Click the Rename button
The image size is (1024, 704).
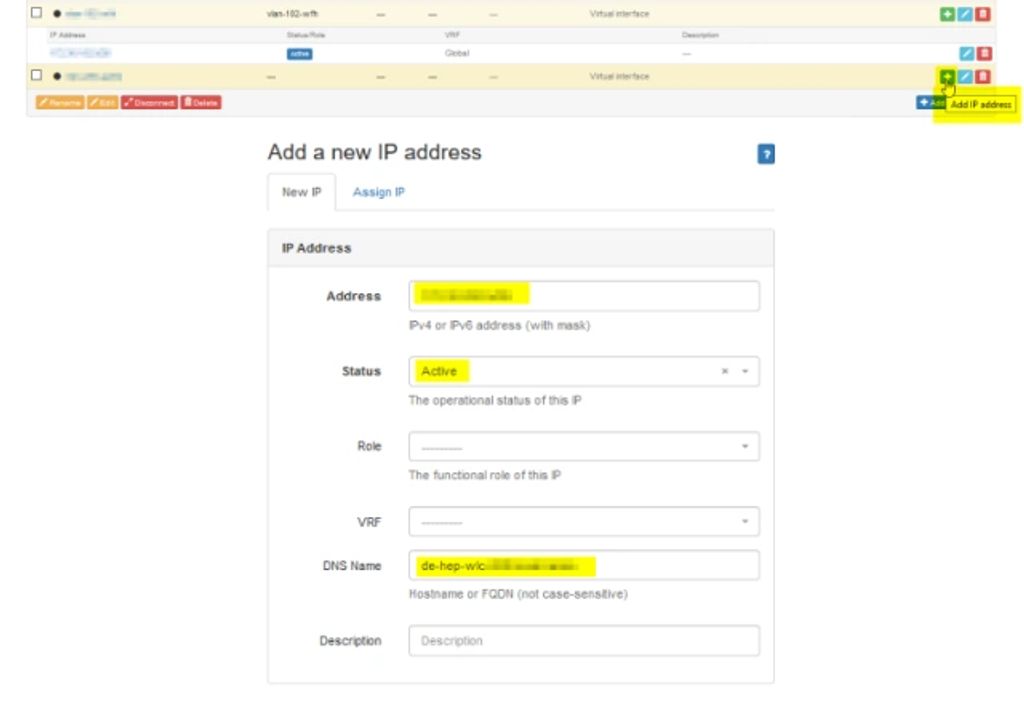click(x=60, y=101)
